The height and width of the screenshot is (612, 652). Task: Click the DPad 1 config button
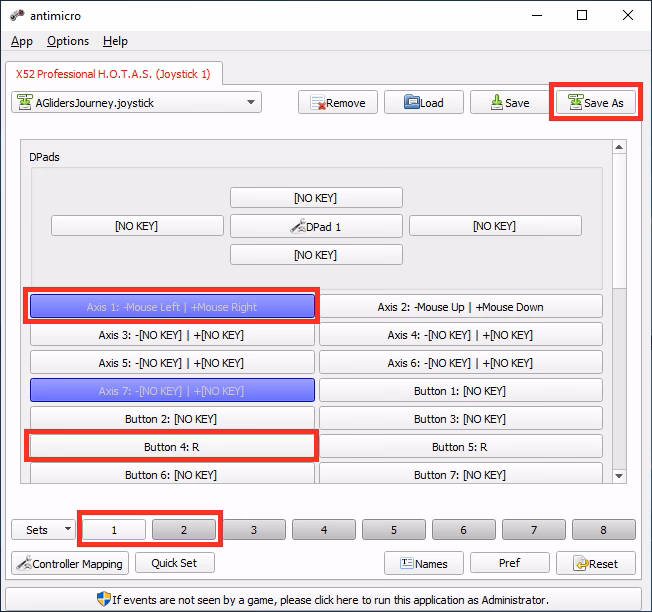[x=316, y=226]
